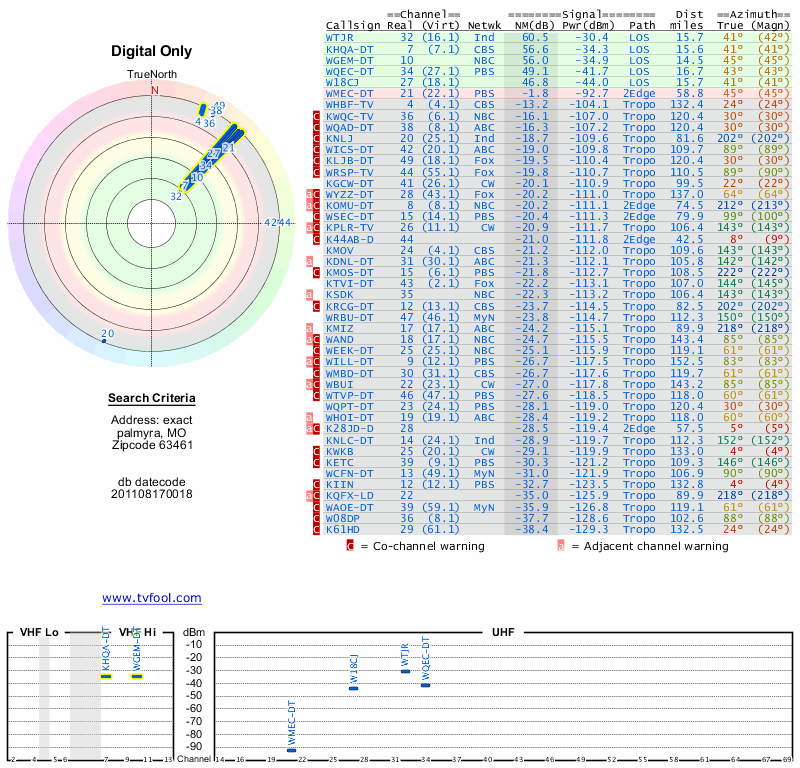Click the red N north marker on radar
Screen dimensions: 800x768
point(155,90)
